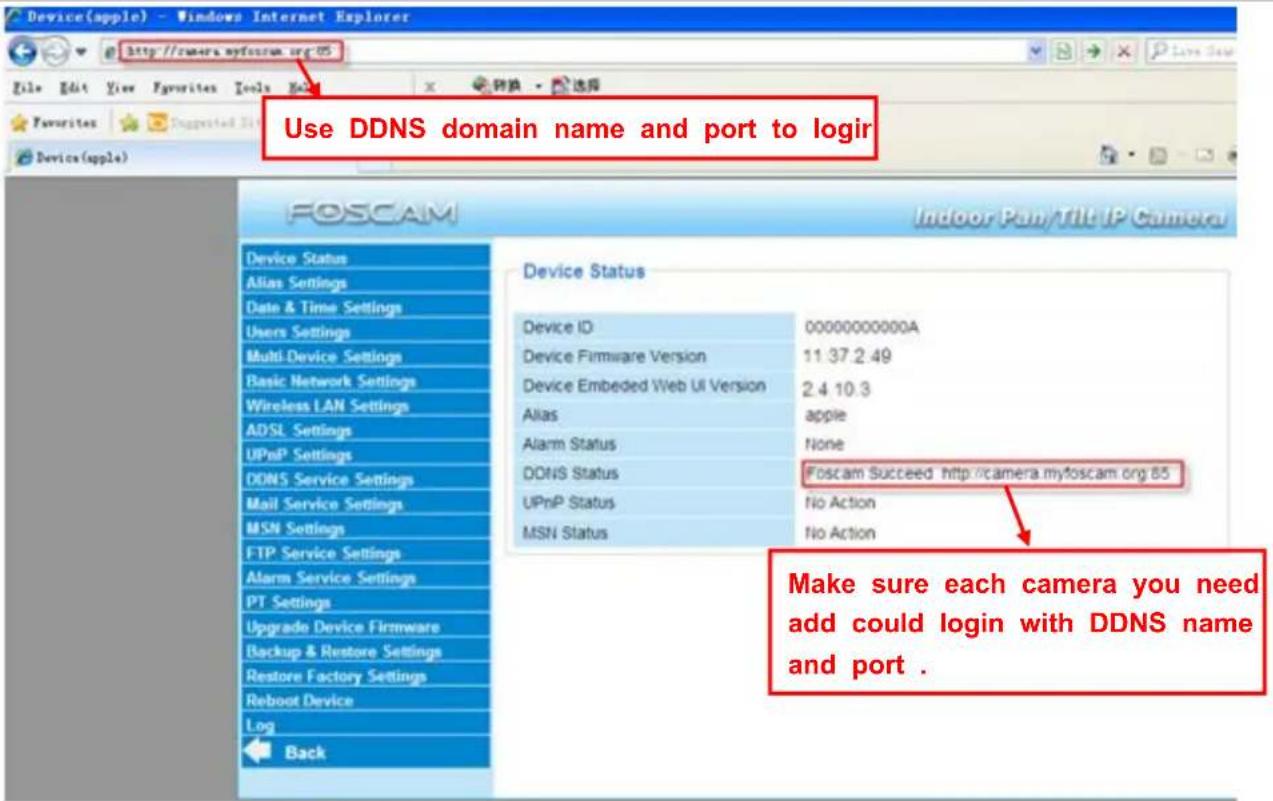Click Device ID value 00000000000A
The width and height of the screenshot is (1273, 801).
[861, 328]
